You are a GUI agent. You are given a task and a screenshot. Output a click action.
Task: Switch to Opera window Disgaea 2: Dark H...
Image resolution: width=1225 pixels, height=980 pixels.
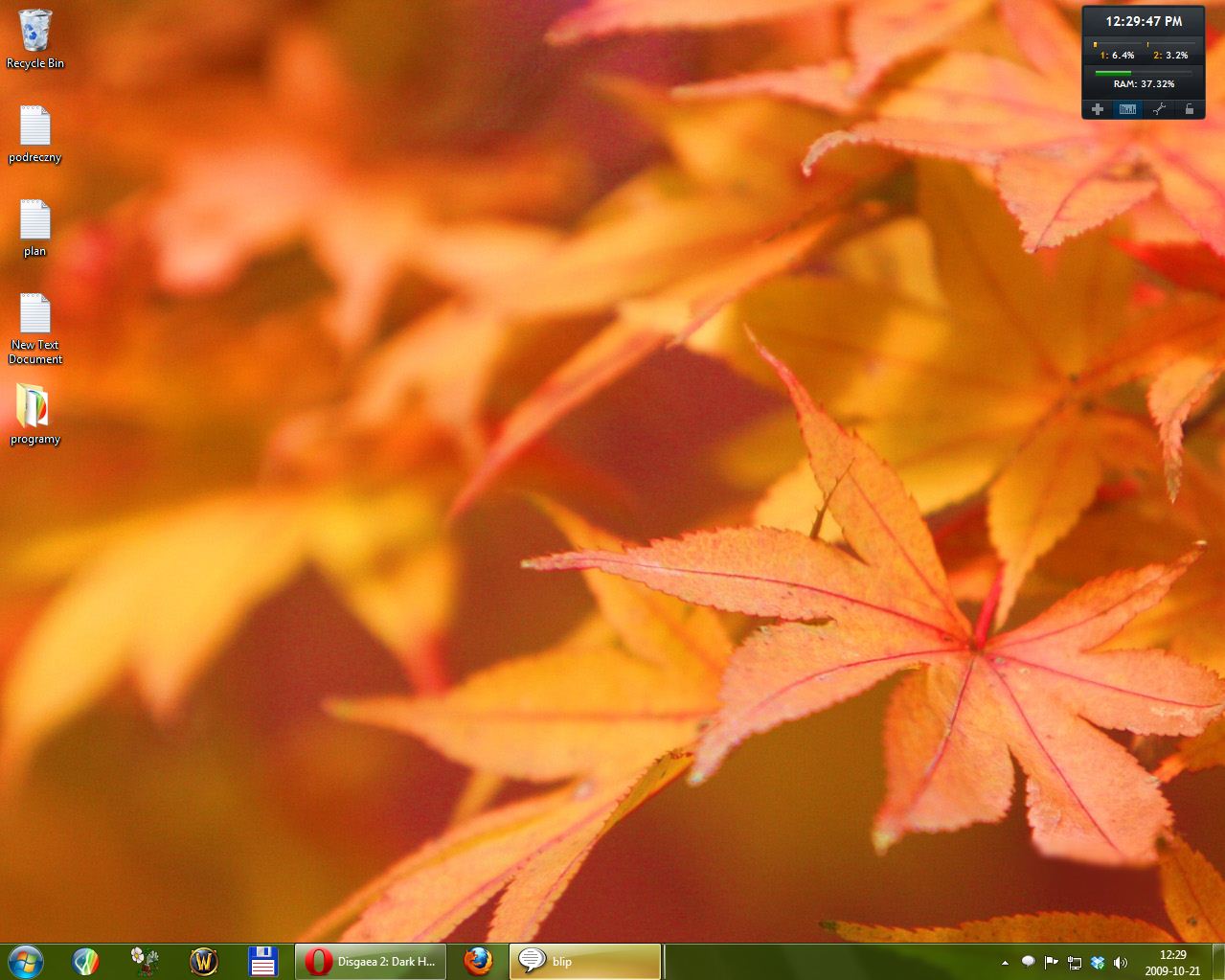(x=371, y=961)
